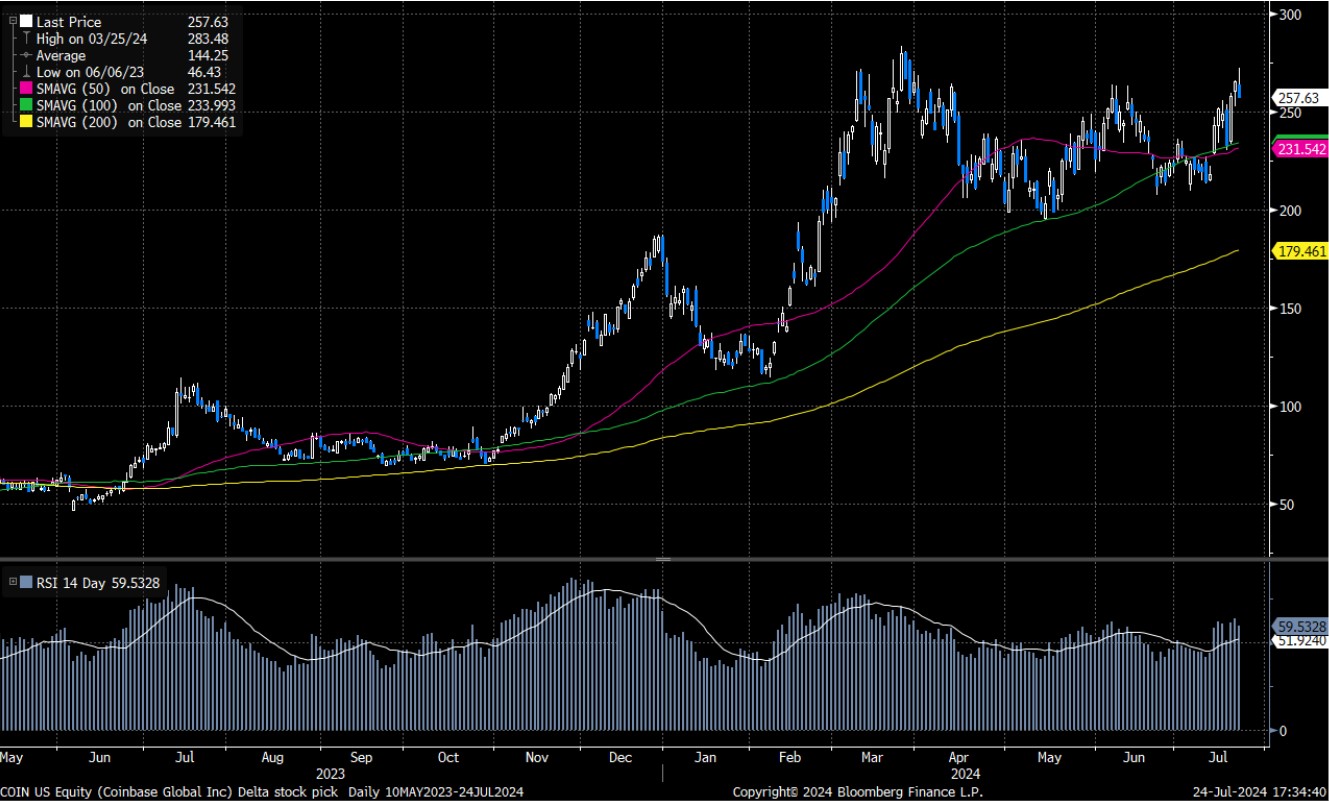1329x801 pixels.
Task: Click the Low marker icon in legend
Action: tap(25, 72)
